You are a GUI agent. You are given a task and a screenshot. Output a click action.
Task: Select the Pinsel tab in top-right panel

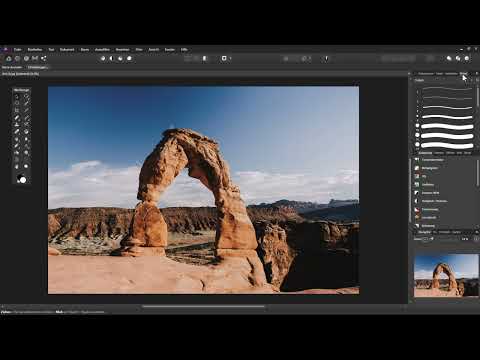(463, 74)
